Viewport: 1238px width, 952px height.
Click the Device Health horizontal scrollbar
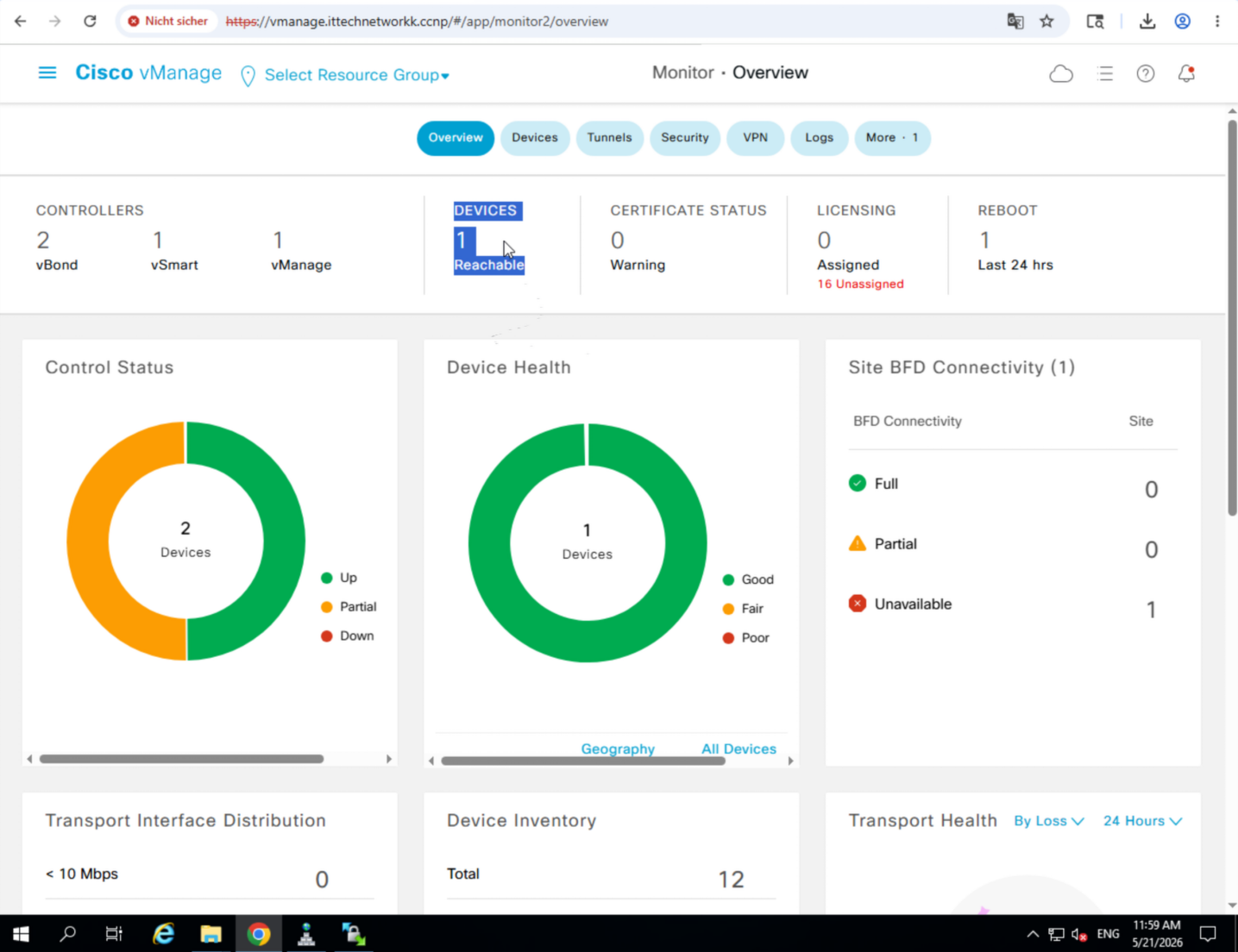coord(583,761)
